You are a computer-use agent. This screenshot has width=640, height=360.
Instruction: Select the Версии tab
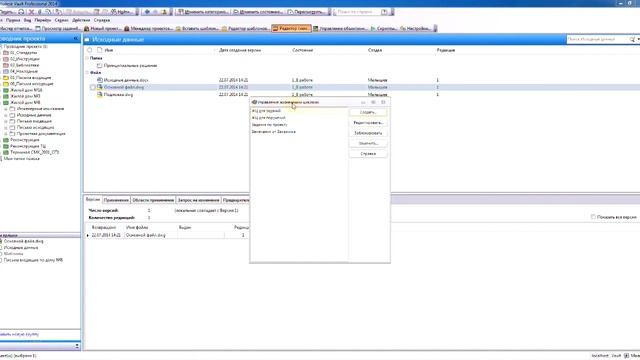93,200
